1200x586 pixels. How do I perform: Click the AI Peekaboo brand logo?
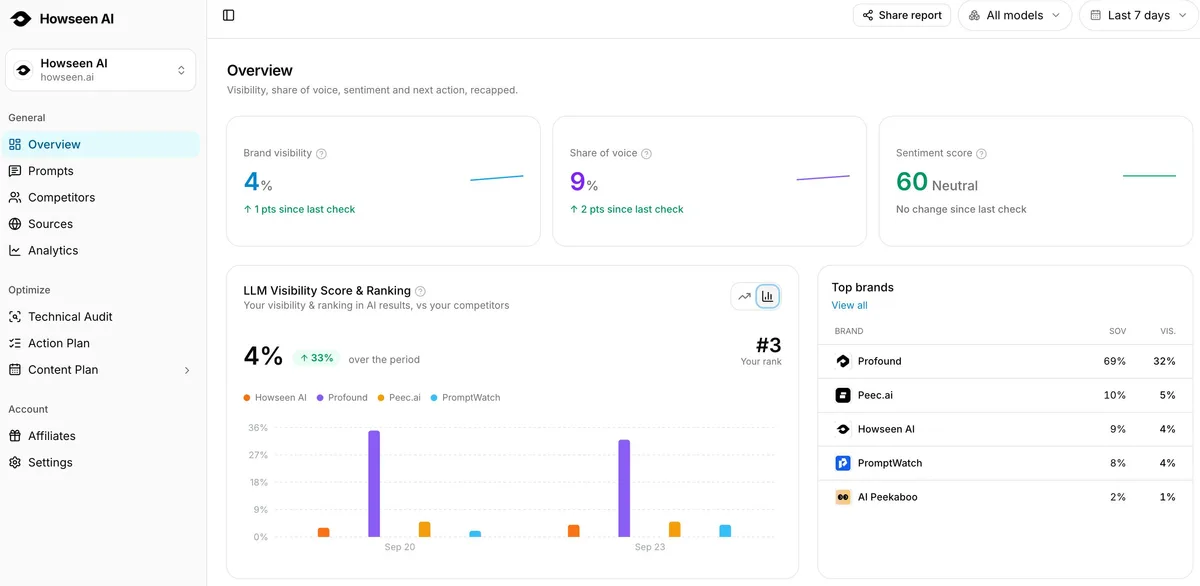click(x=843, y=497)
